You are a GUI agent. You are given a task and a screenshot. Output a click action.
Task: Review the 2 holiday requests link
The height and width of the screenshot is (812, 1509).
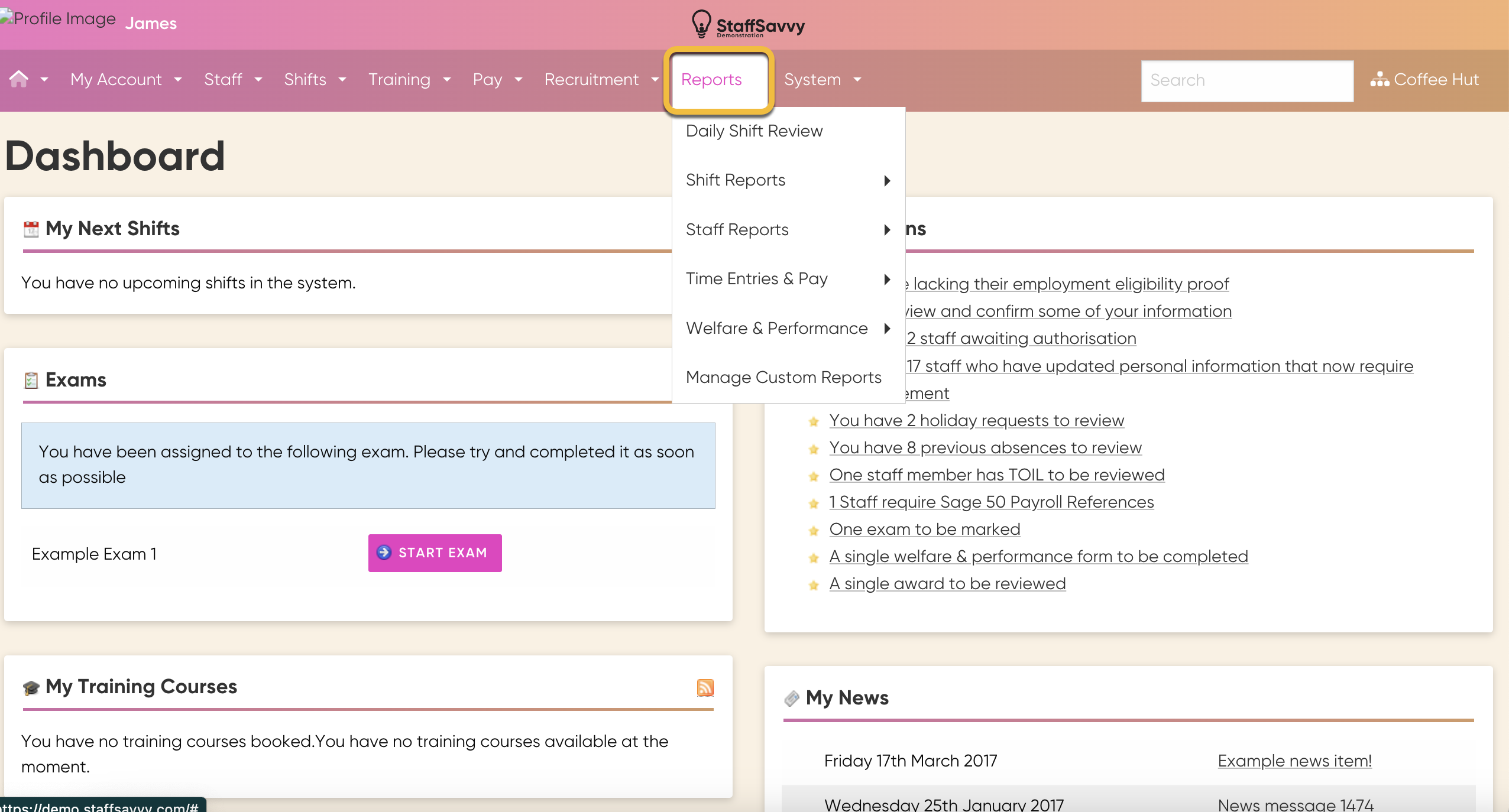[x=976, y=421]
